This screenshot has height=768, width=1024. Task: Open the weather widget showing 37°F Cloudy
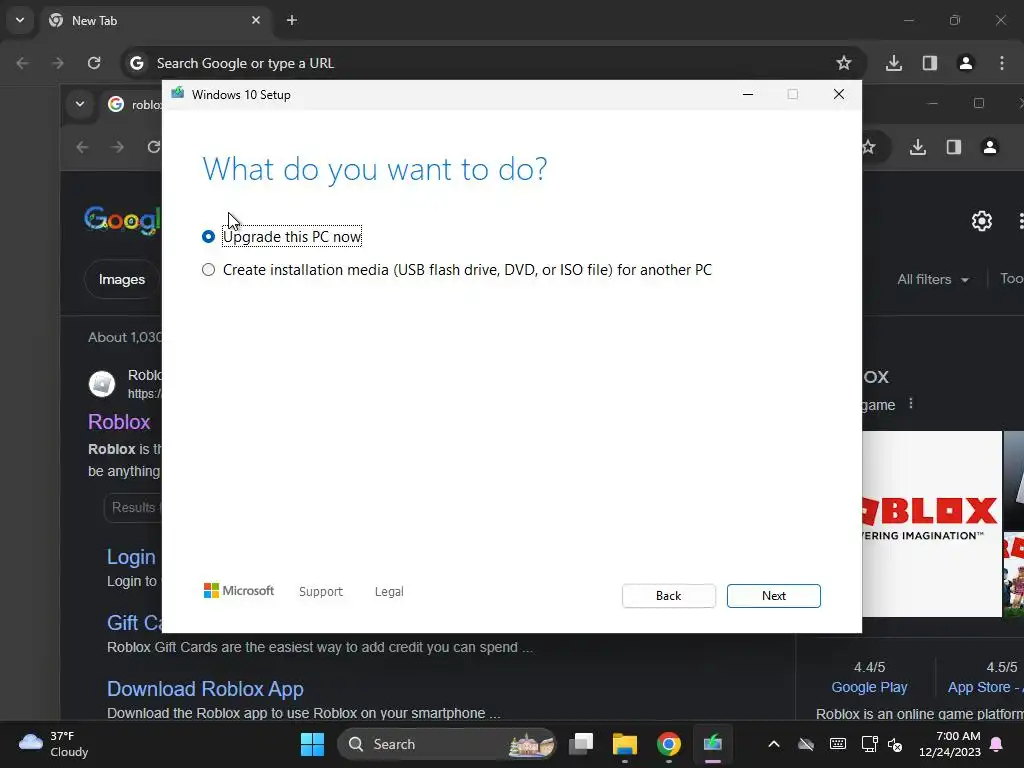54,744
